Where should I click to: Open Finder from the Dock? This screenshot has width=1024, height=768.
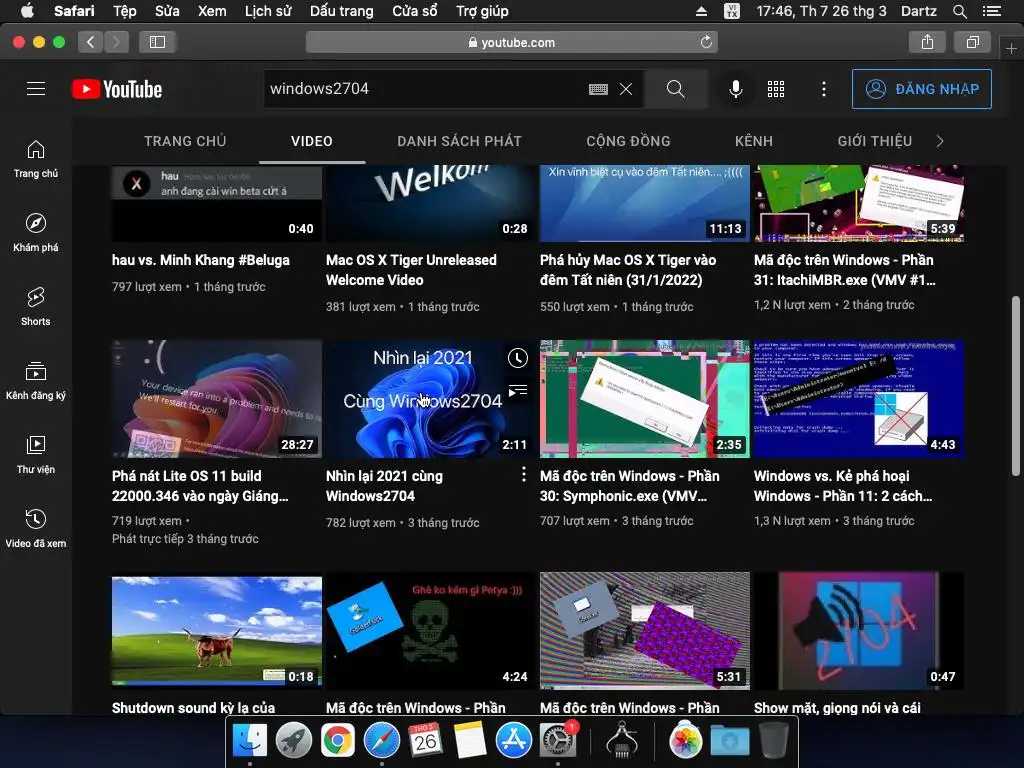coord(249,741)
